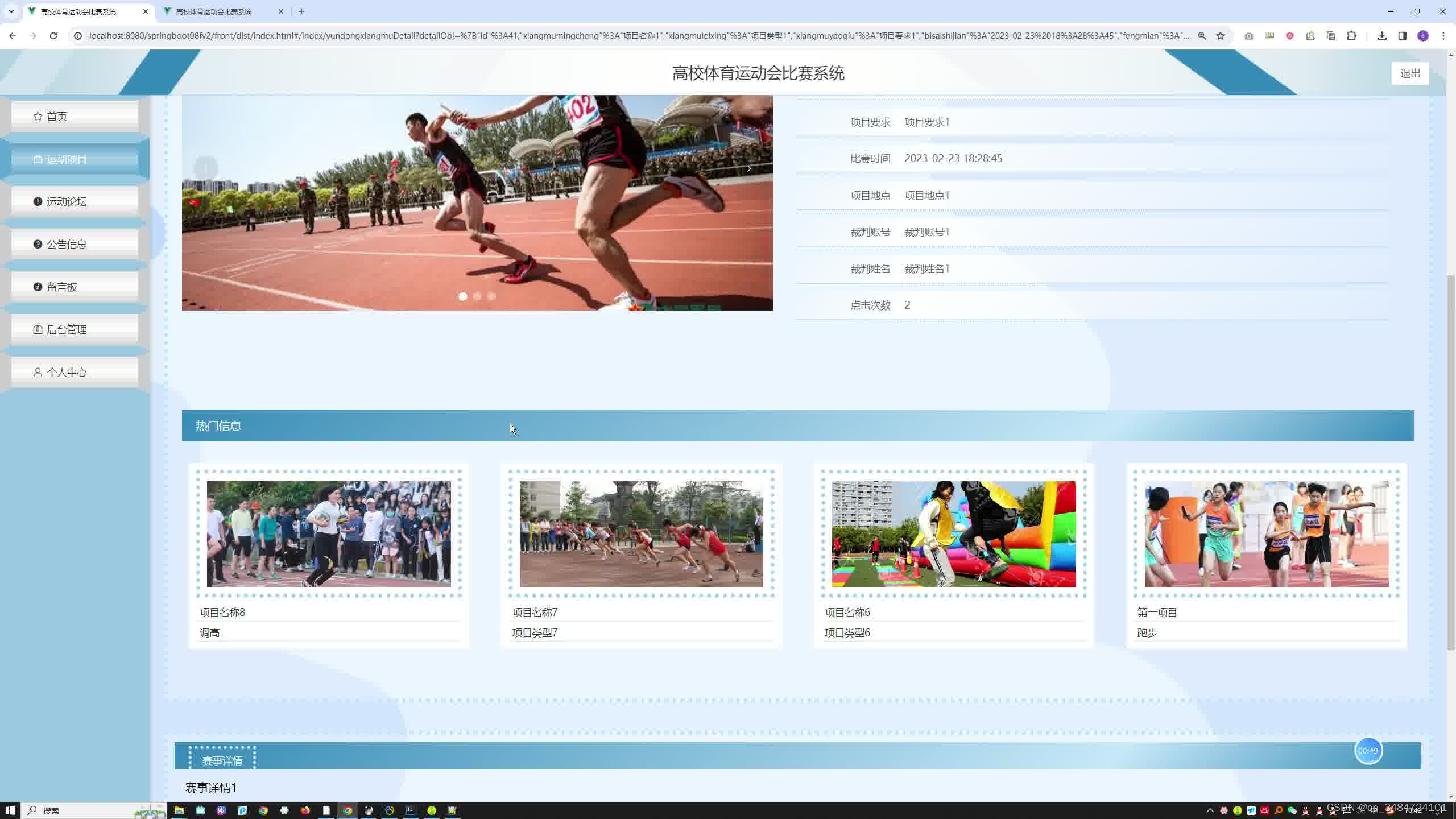This screenshot has width=1456, height=819.
Task: Select the second carousel indicator dot
Action: (477, 296)
